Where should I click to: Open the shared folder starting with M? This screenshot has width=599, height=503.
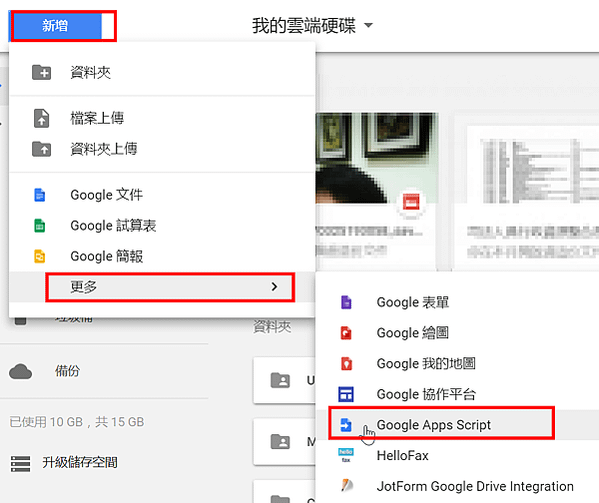pyautogui.click(x=284, y=442)
